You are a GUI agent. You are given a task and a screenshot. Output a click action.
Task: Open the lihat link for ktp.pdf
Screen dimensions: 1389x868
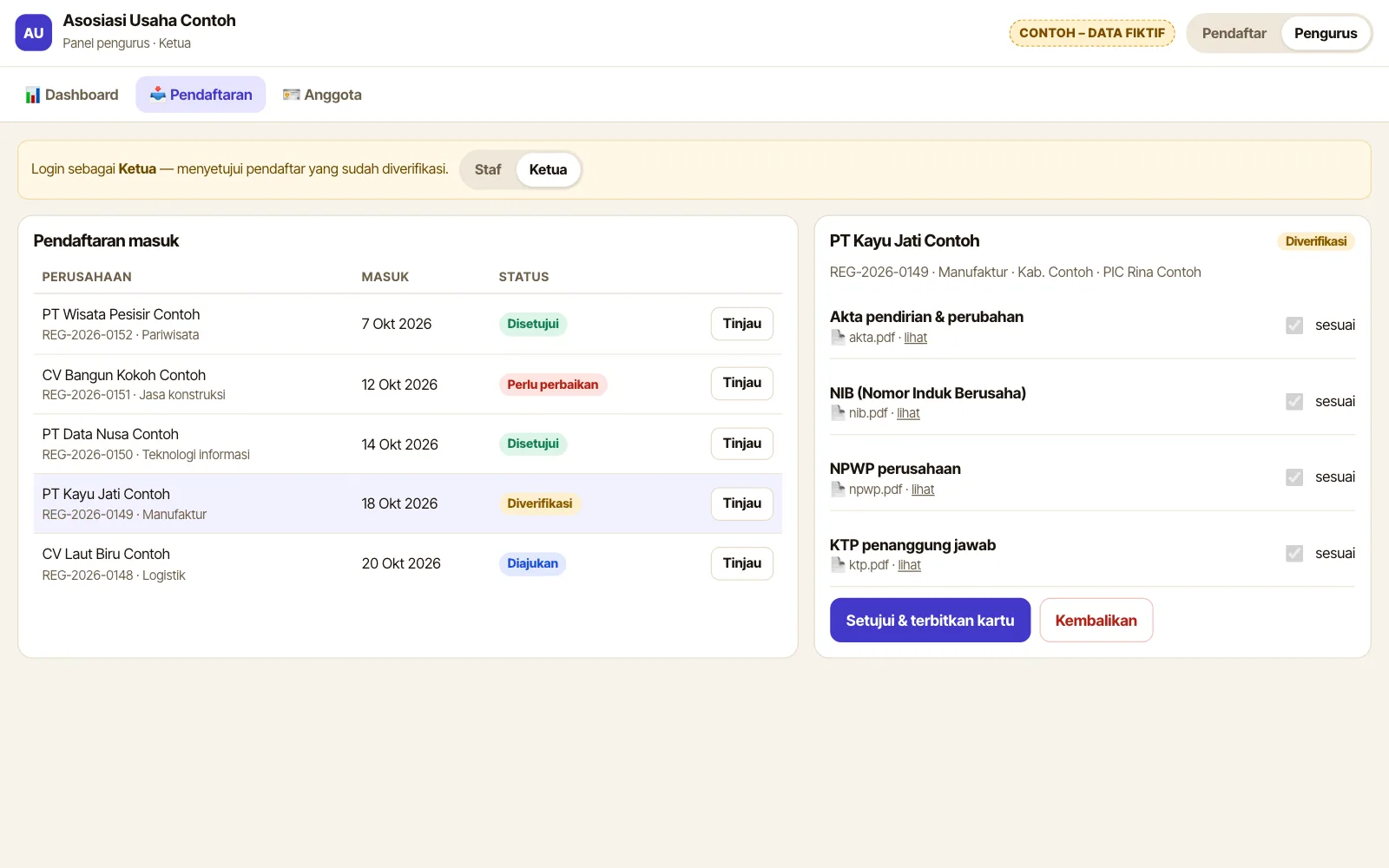click(909, 565)
